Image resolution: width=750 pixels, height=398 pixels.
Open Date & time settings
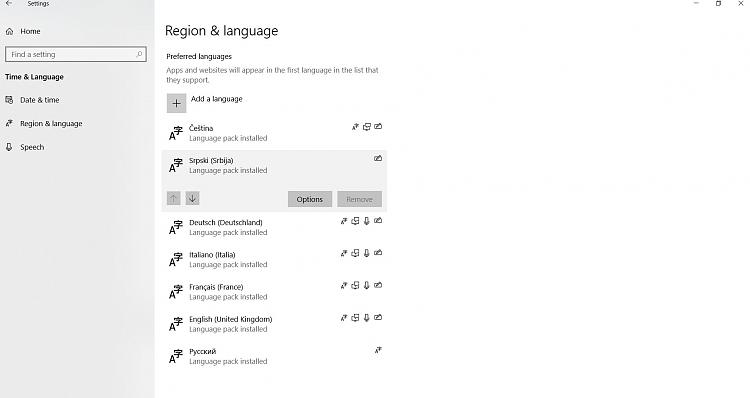[x=33, y=100]
